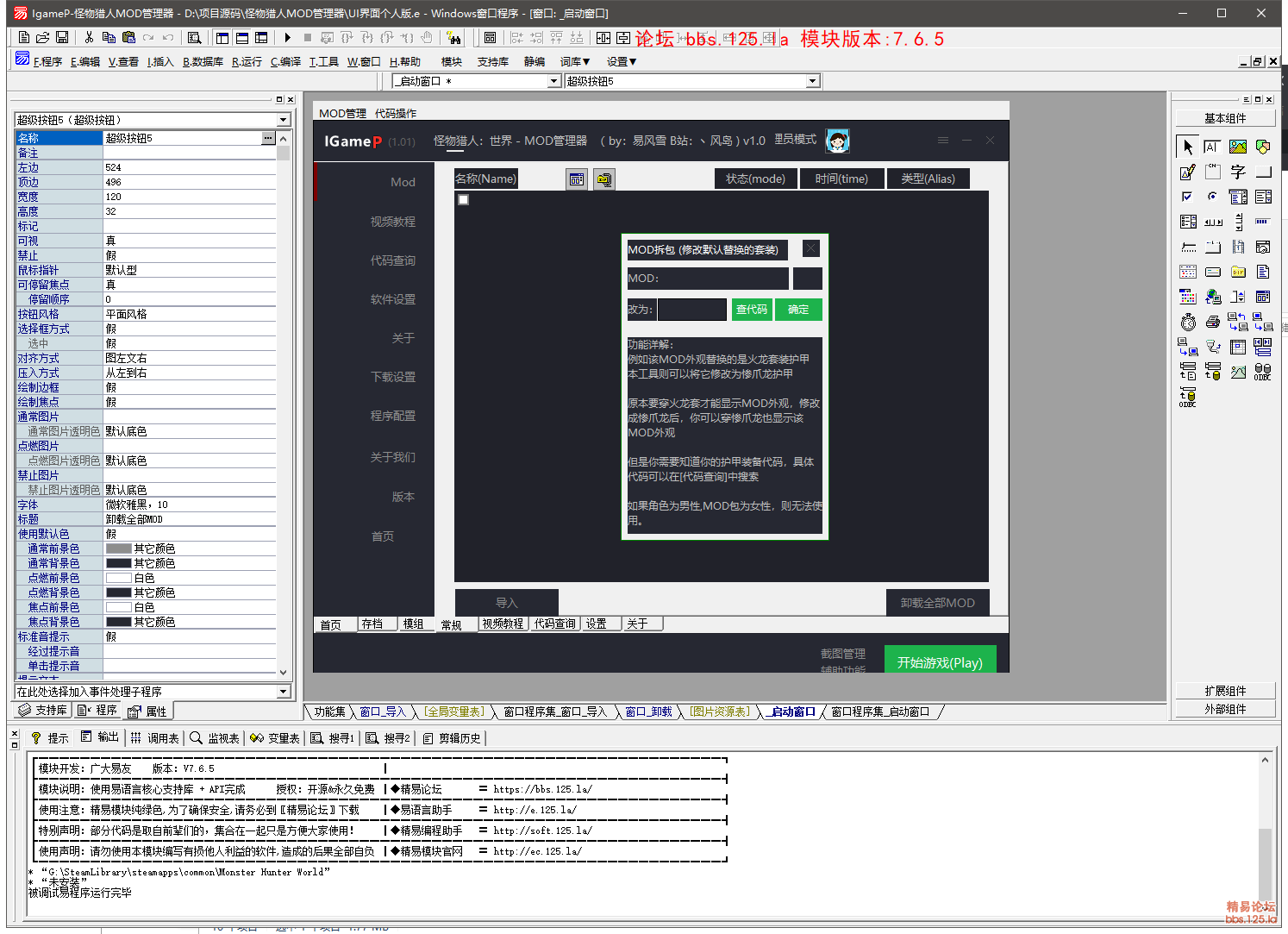Viewport: 1288px width, 934px height.
Task: Tick the checkbox in the MOD list
Action: 464,199
